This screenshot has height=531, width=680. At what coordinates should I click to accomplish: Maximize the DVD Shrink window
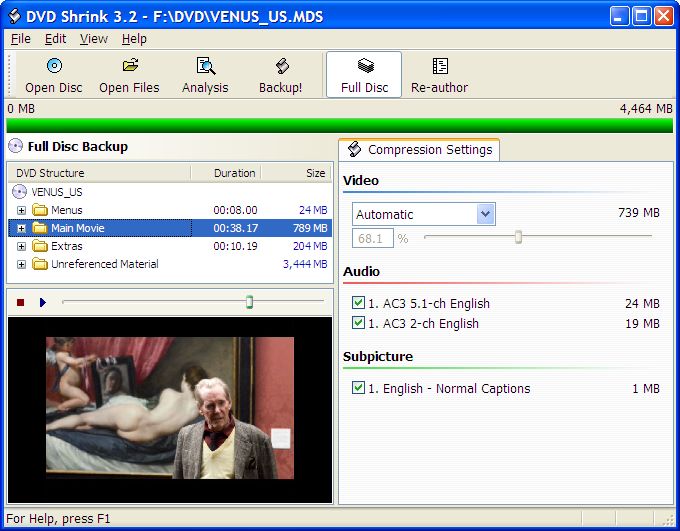641,16
